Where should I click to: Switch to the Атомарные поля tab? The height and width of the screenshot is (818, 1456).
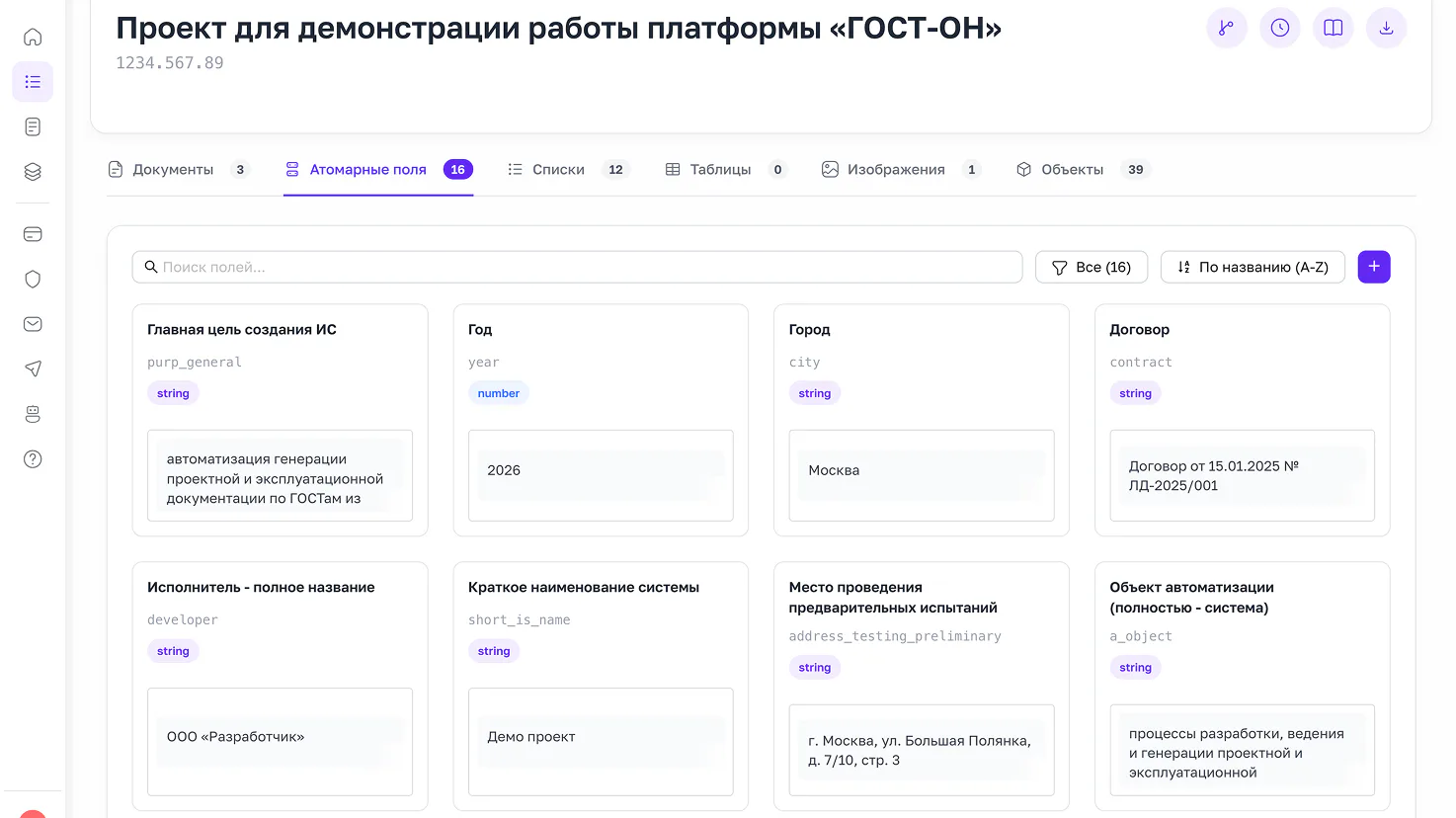(x=378, y=170)
